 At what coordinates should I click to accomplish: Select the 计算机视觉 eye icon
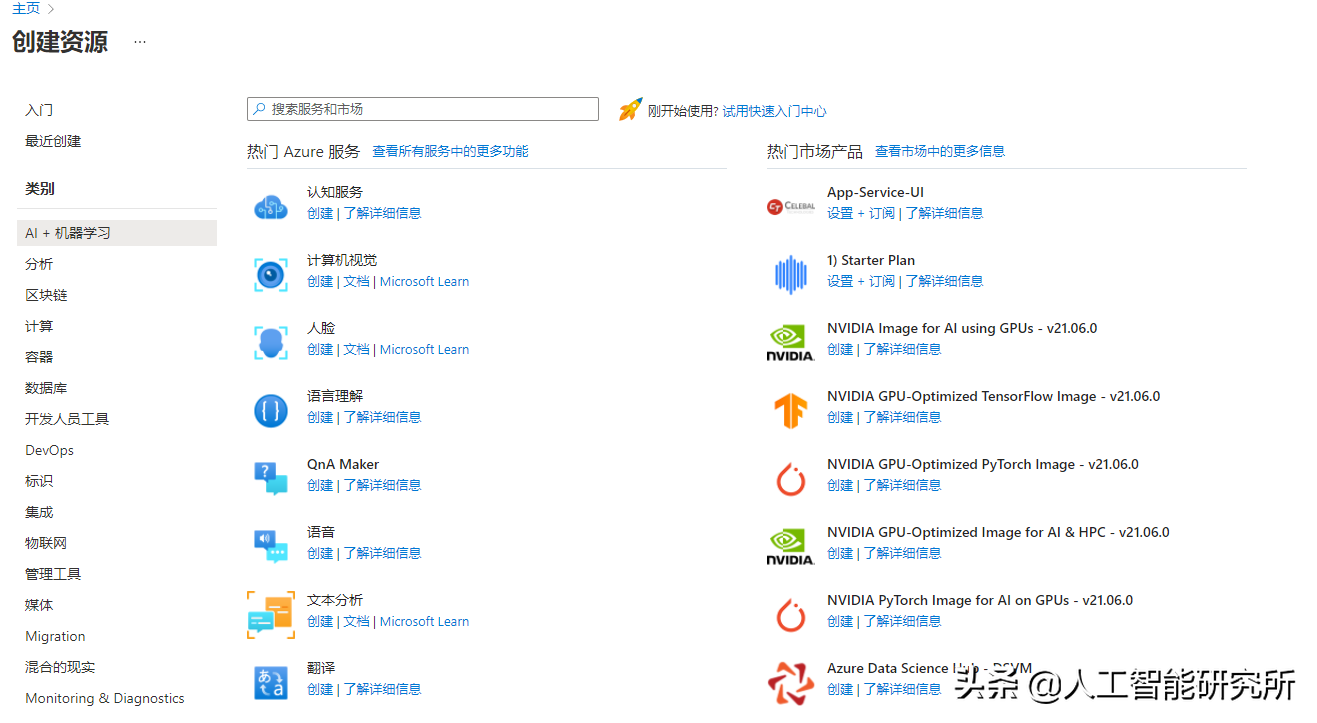271,274
